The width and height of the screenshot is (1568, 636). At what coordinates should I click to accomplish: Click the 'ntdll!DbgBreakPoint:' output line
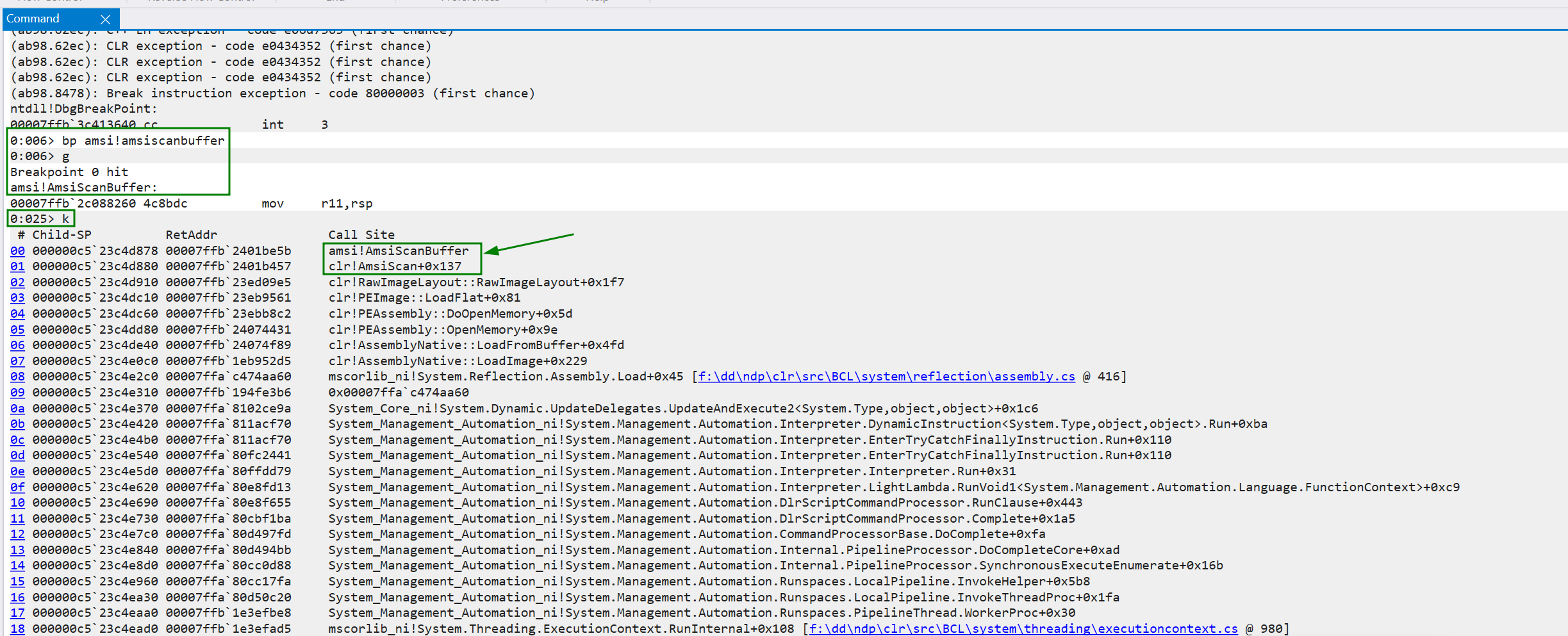pos(84,109)
